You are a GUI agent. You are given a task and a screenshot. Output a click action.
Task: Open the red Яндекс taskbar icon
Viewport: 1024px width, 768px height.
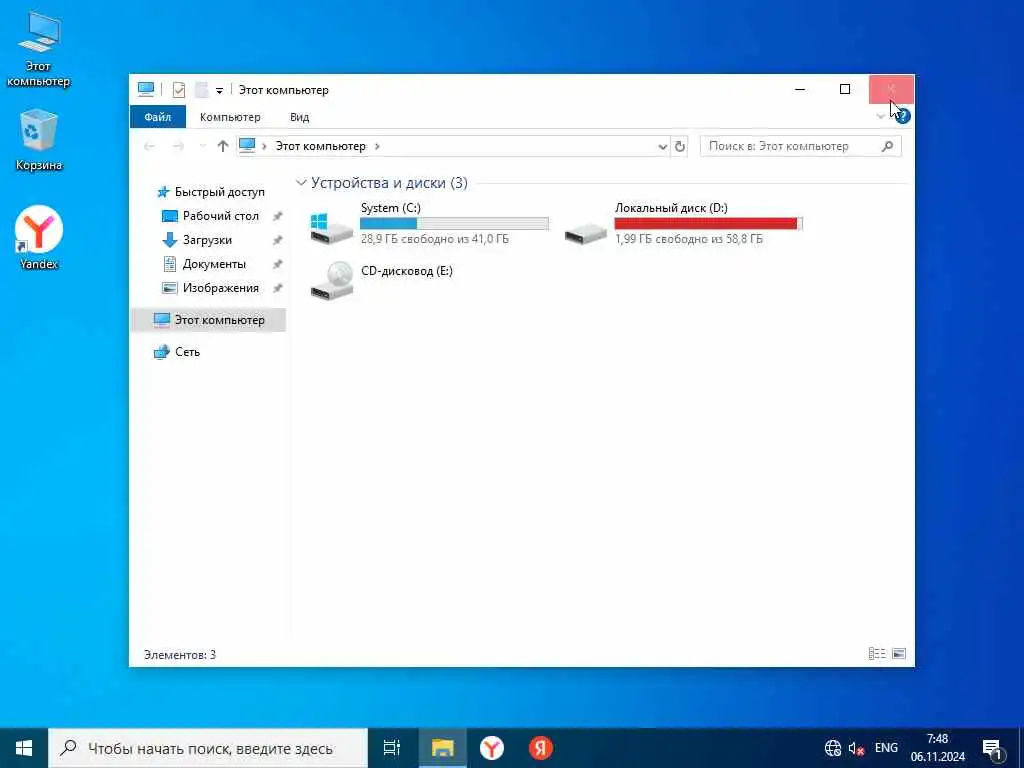click(541, 748)
